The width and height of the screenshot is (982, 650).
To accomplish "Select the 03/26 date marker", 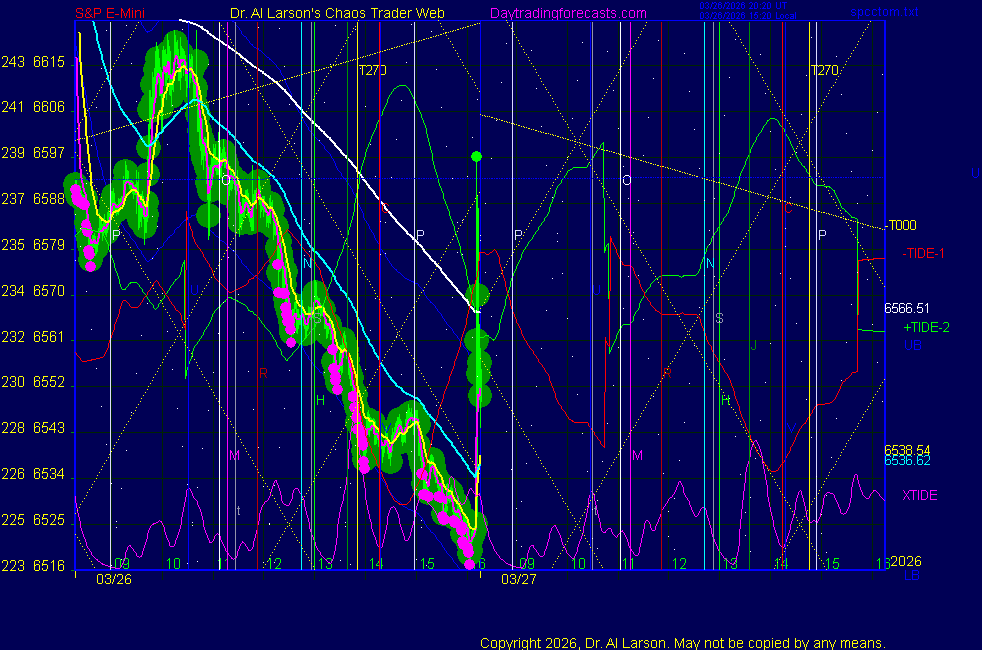I will coord(112,579).
